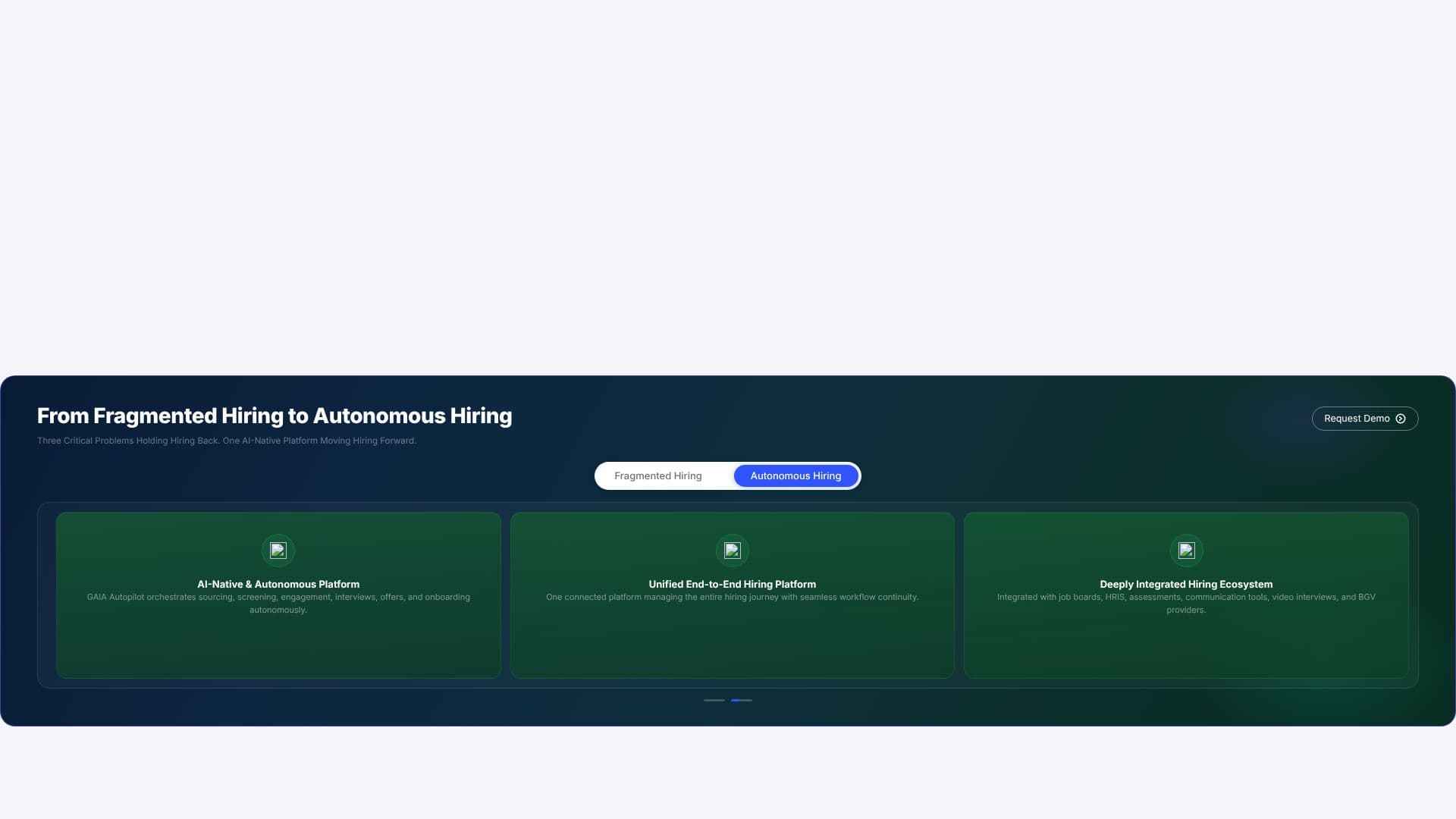Go to the first carousel slide indicator
Viewport: 1456px width, 819px height.
tap(714, 700)
